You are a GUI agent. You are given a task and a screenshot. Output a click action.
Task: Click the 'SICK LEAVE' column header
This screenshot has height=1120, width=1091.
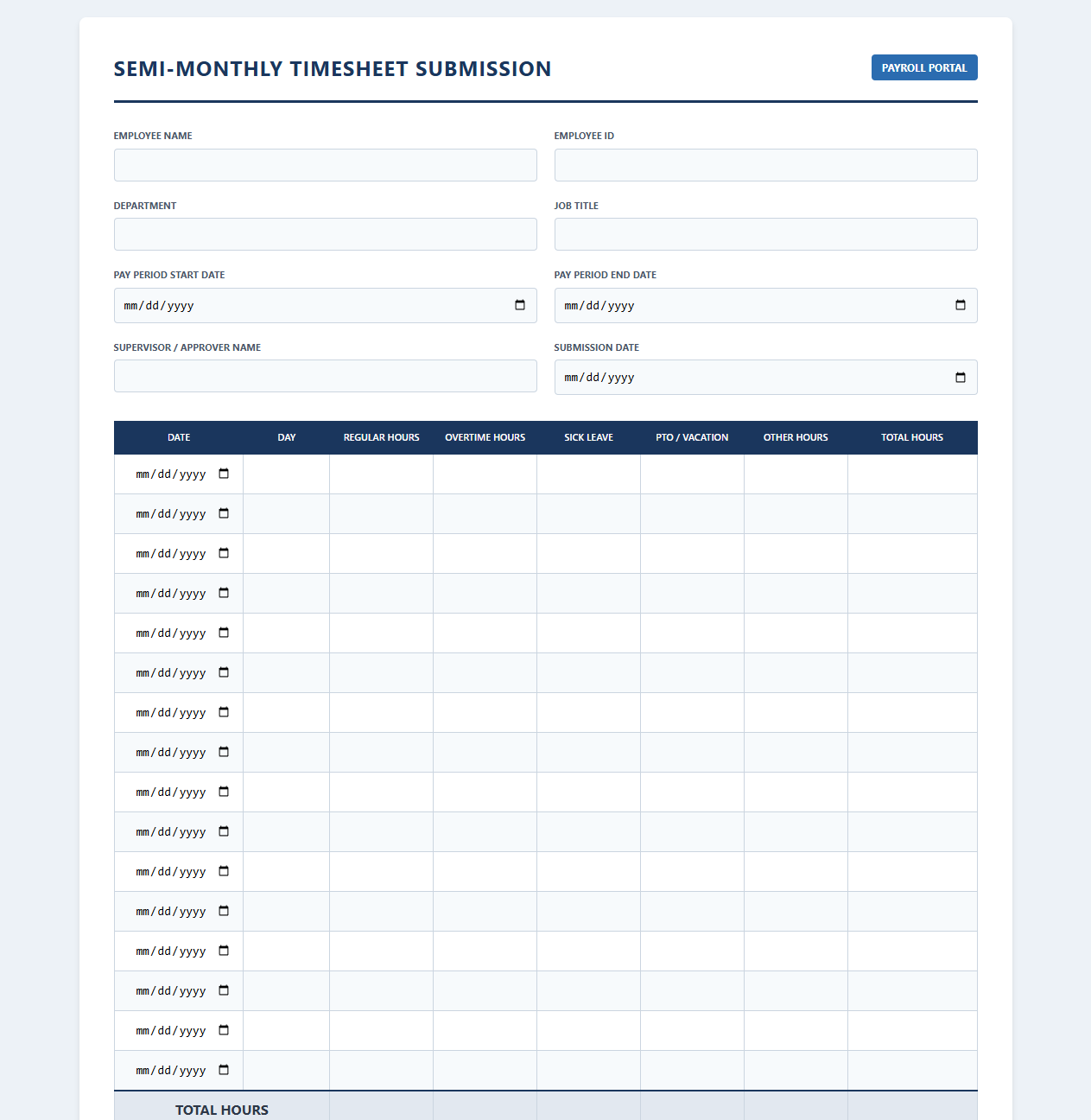pyautogui.click(x=589, y=437)
